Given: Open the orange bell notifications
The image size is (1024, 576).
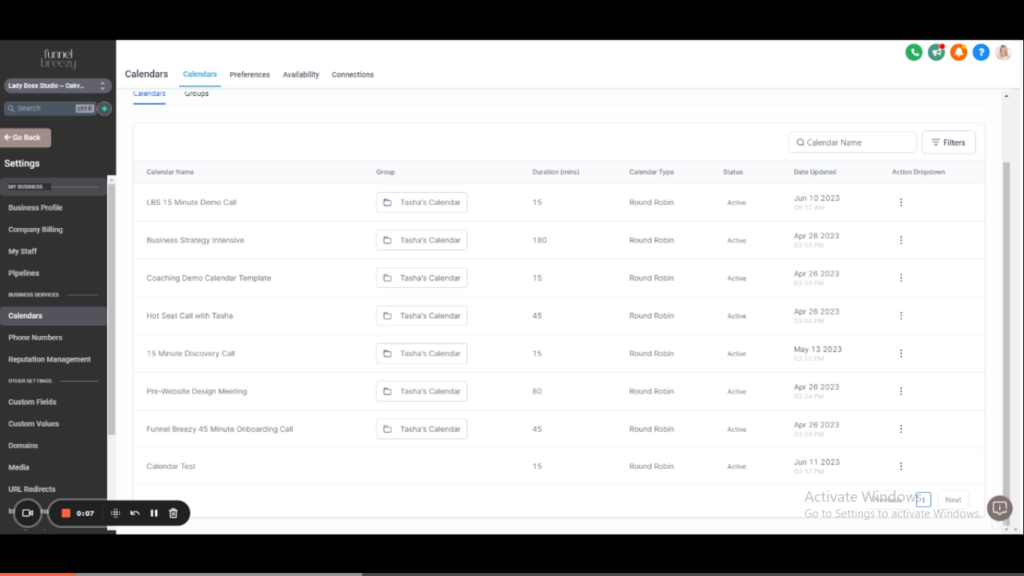Looking at the screenshot, I should click(x=958, y=52).
